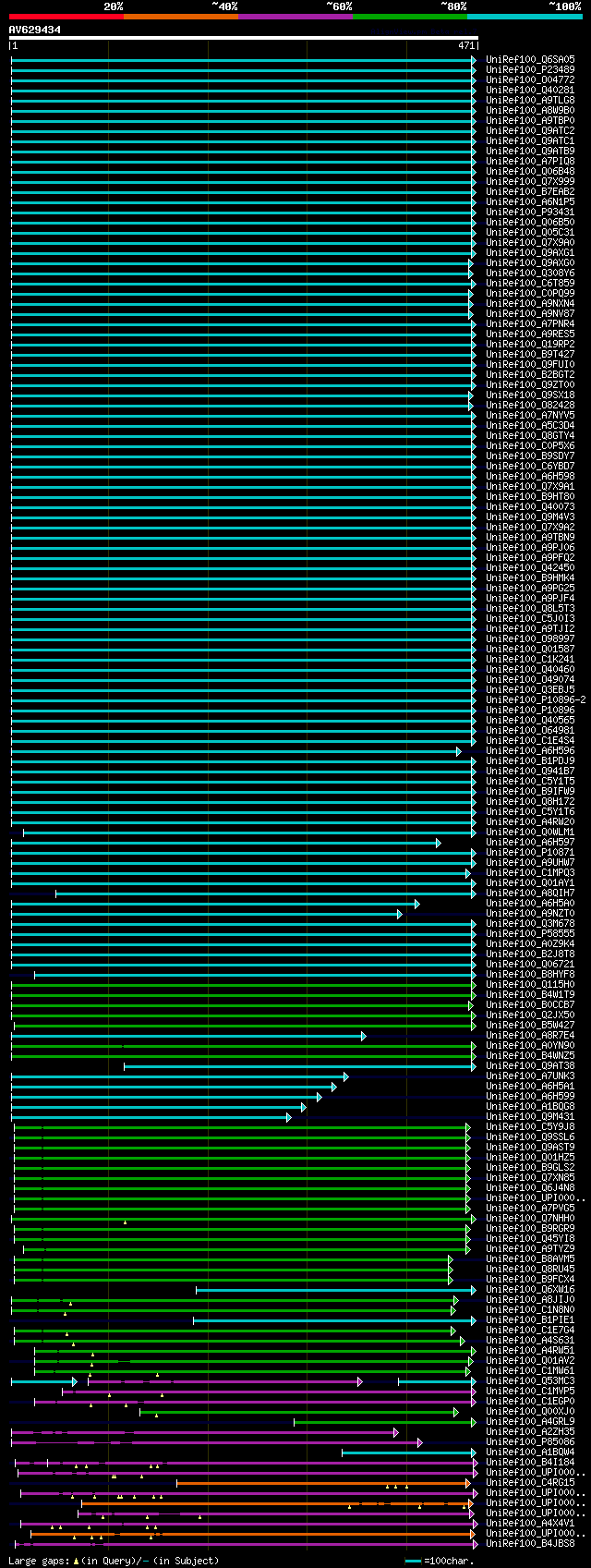Click the green alignment bar for UniRef100_Q115H0
591x1568 pixels.
[244, 985]
